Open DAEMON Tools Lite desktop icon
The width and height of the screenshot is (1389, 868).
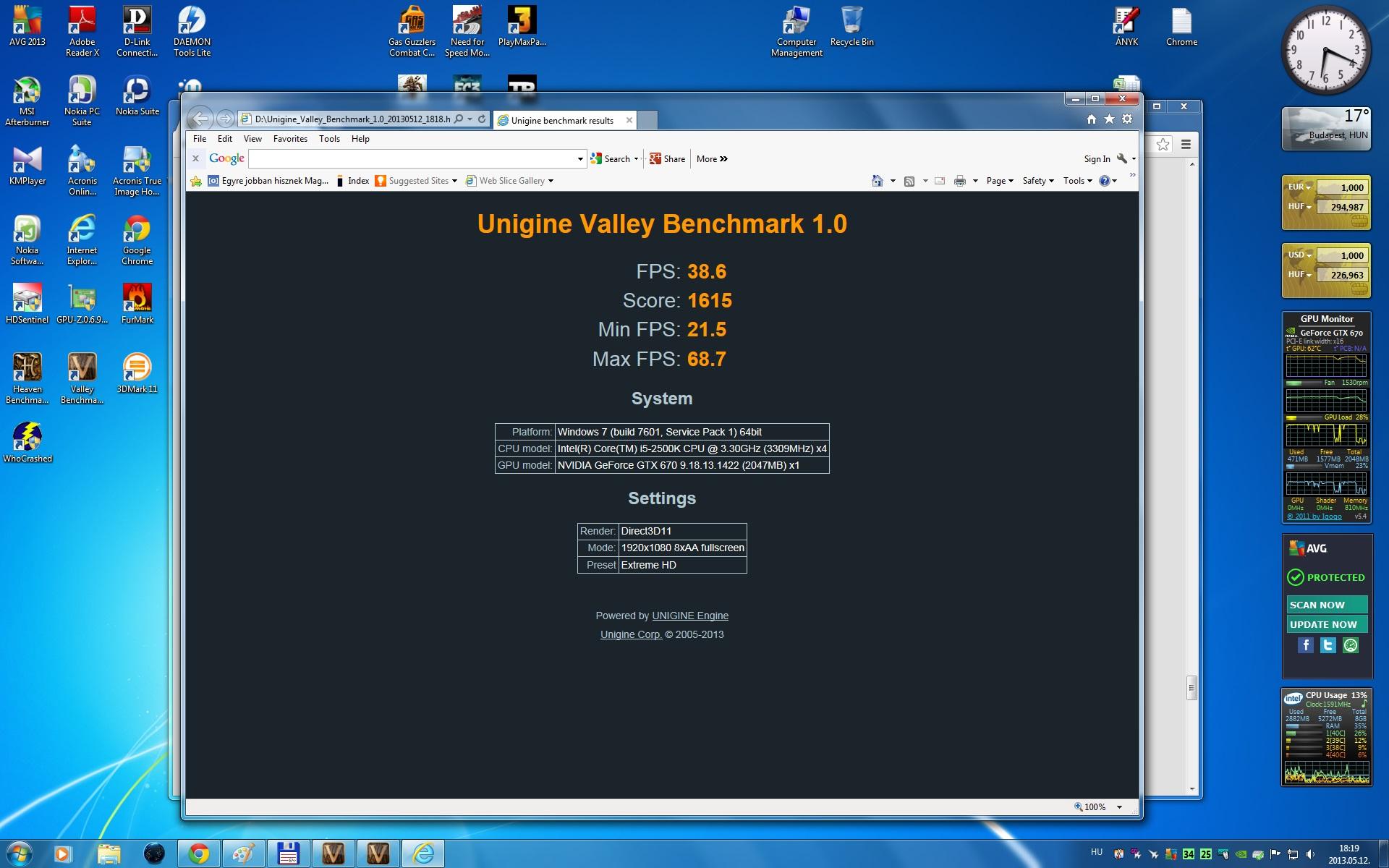[x=192, y=31]
